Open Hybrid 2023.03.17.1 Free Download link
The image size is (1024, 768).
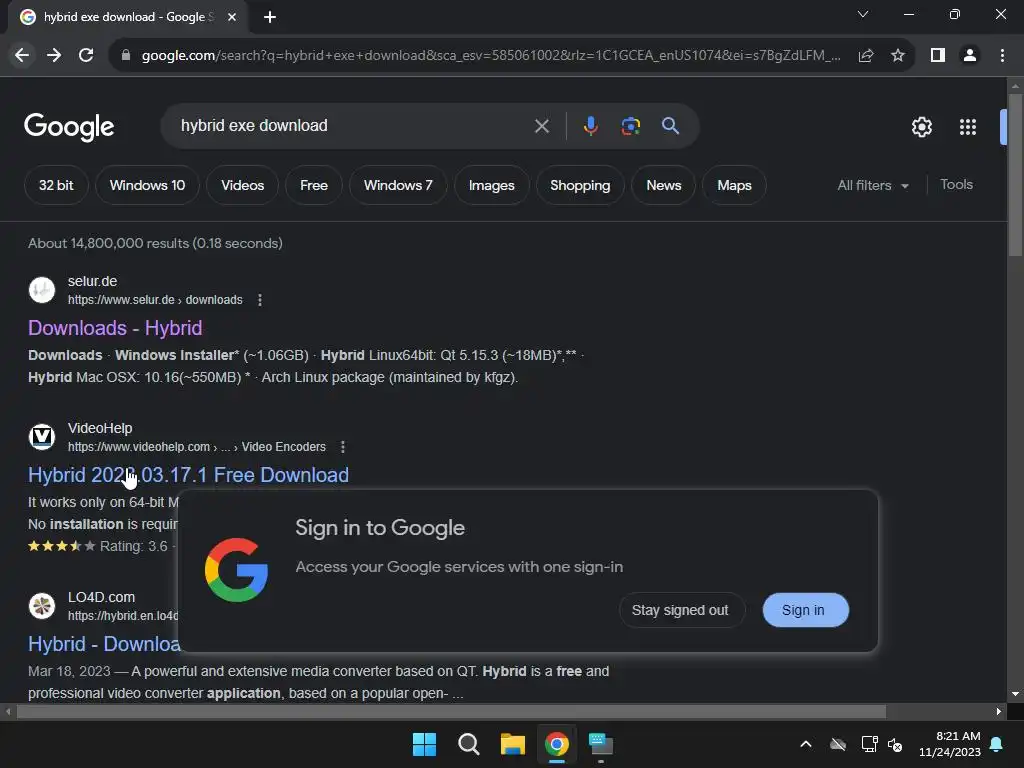pyautogui.click(x=188, y=475)
